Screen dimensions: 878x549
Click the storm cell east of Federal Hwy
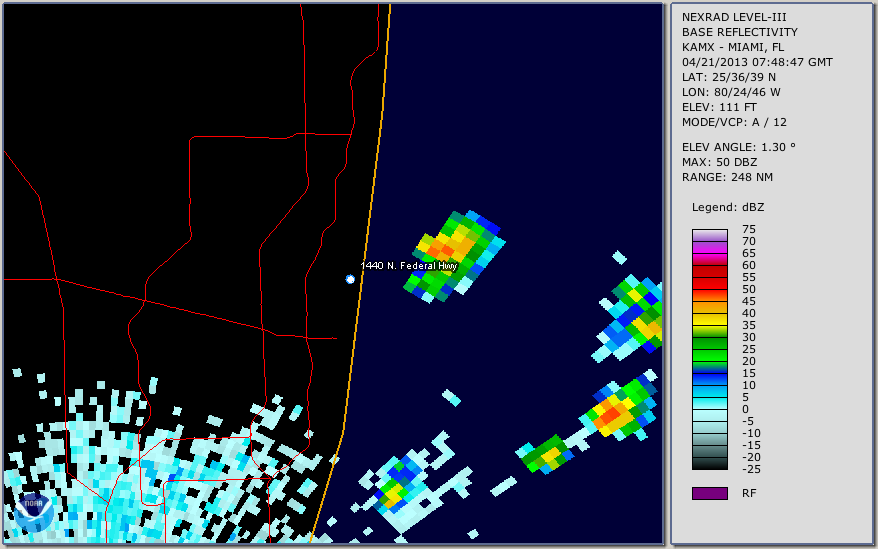click(455, 256)
